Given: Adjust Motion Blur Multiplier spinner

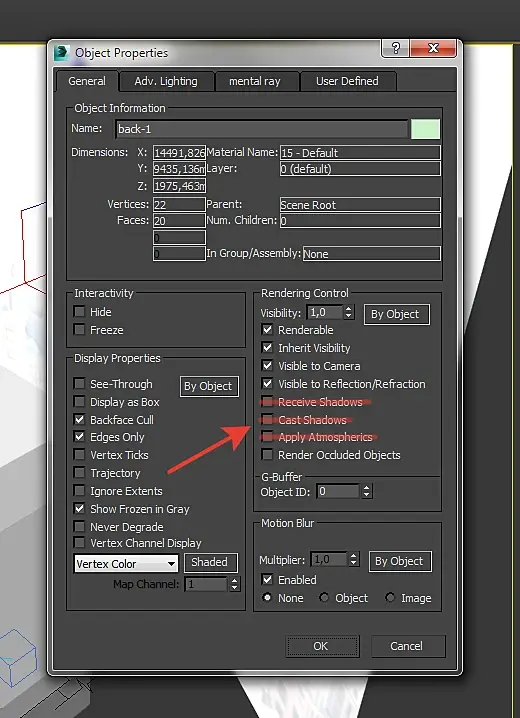Looking at the screenshot, I should click(353, 560).
